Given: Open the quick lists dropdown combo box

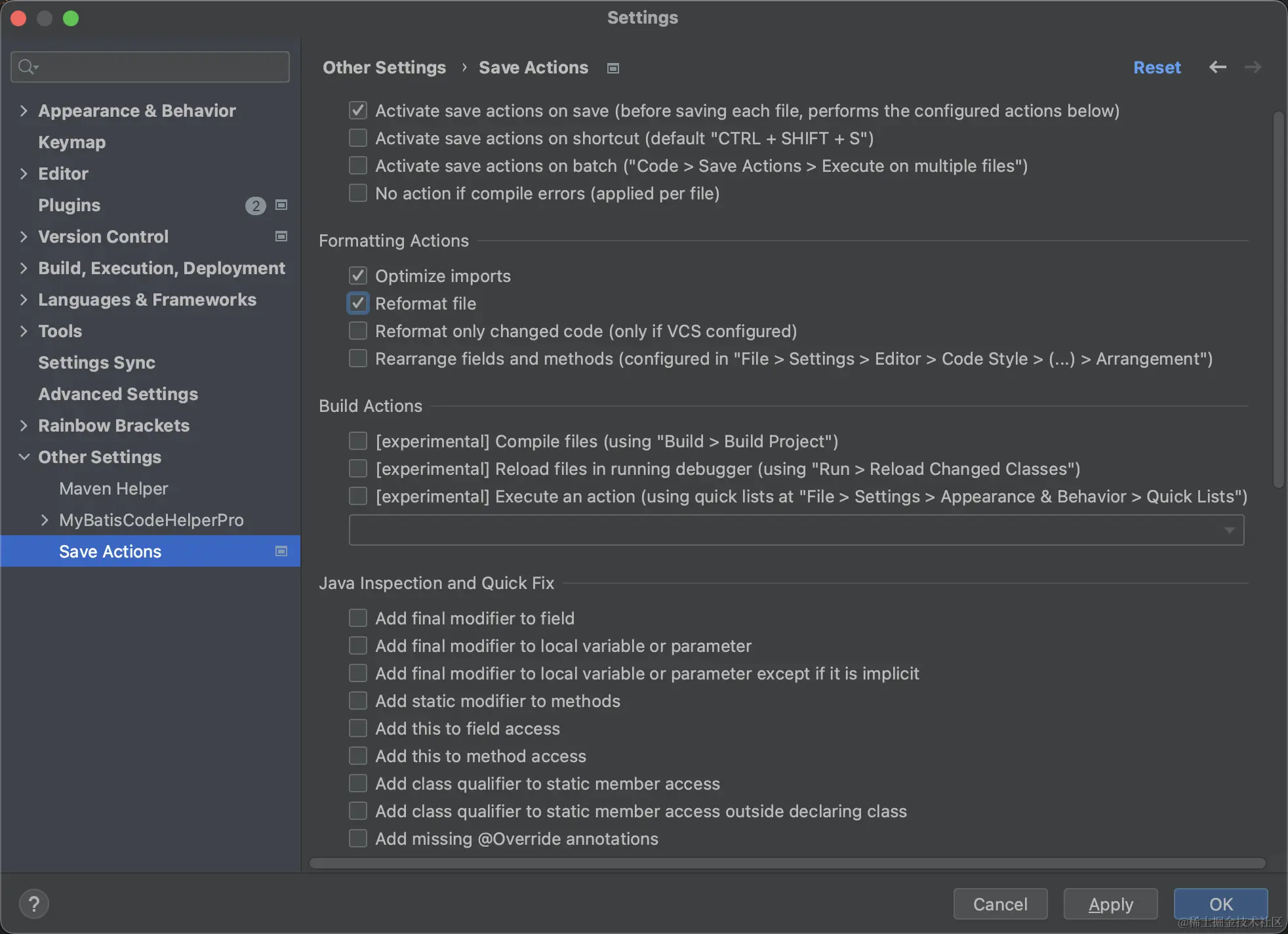Looking at the screenshot, I should pyautogui.click(x=796, y=530).
